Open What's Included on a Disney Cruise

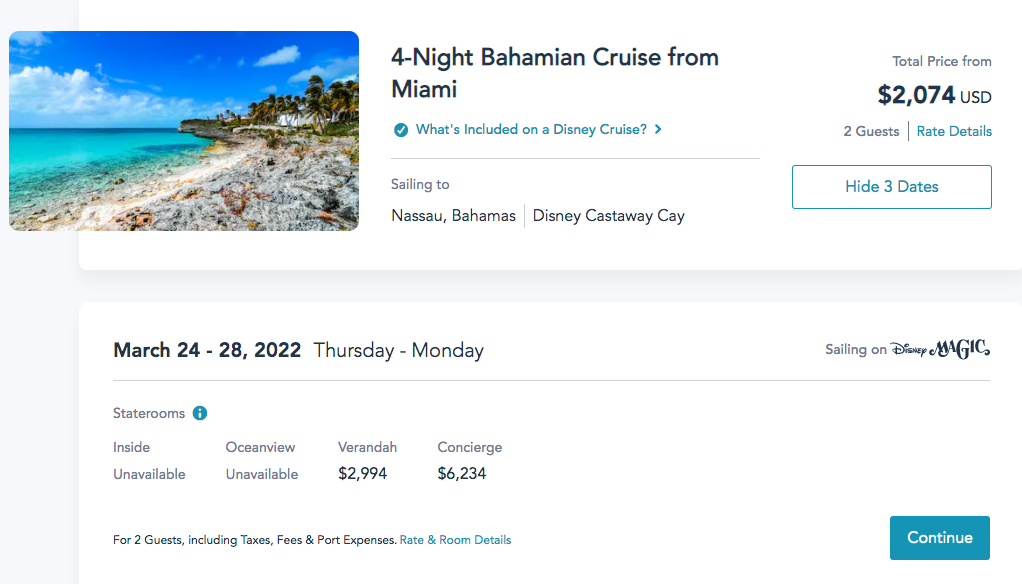[531, 129]
